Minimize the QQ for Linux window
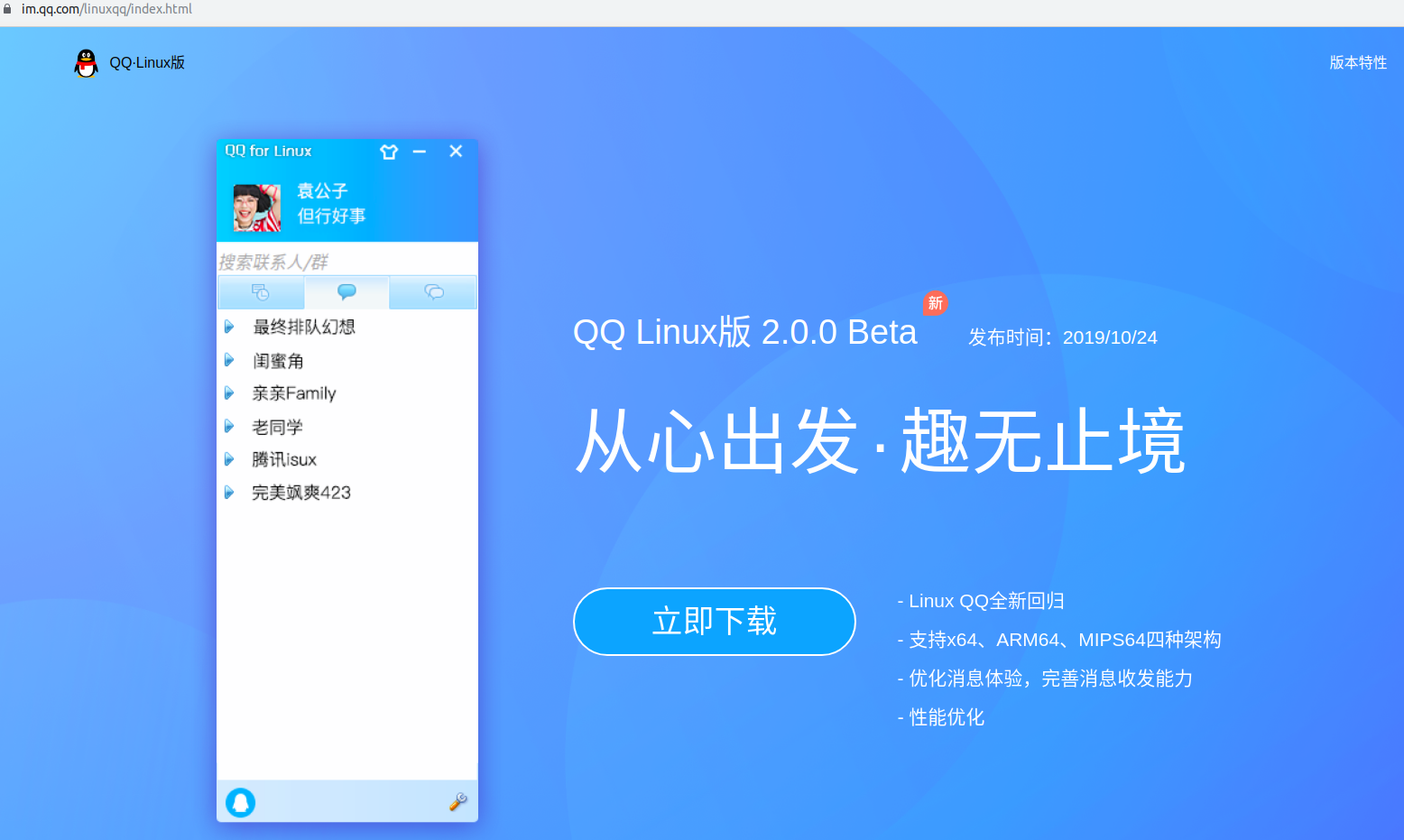Image resolution: width=1404 pixels, height=840 pixels. coord(420,152)
